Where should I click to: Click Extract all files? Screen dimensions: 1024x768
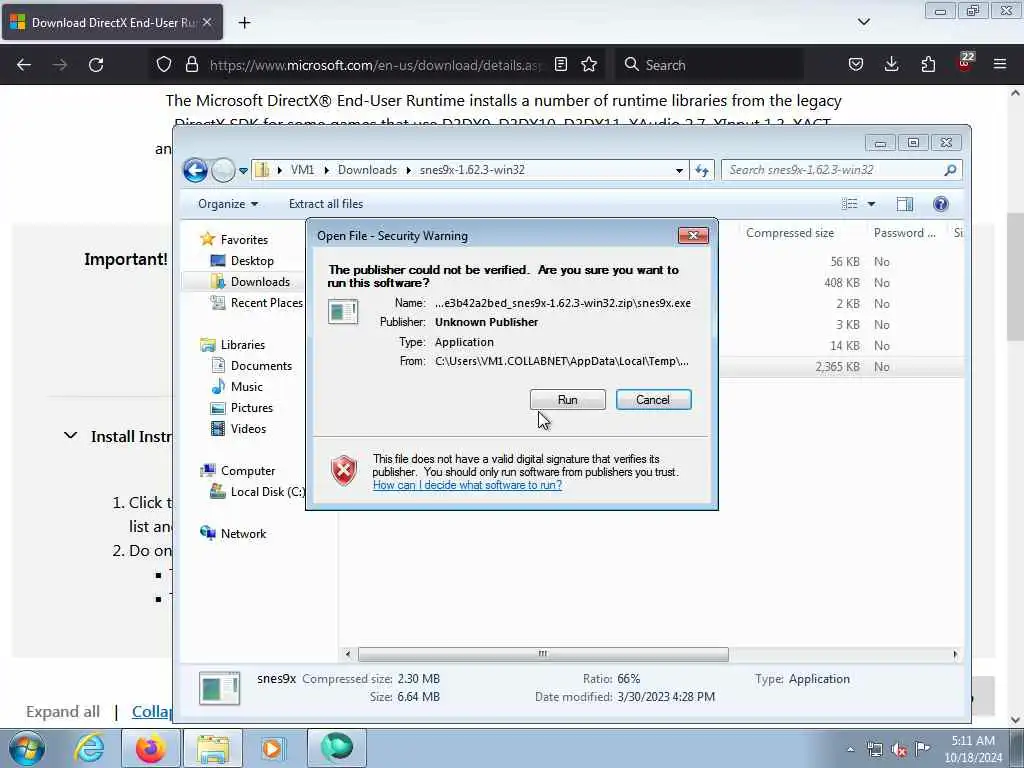326,204
